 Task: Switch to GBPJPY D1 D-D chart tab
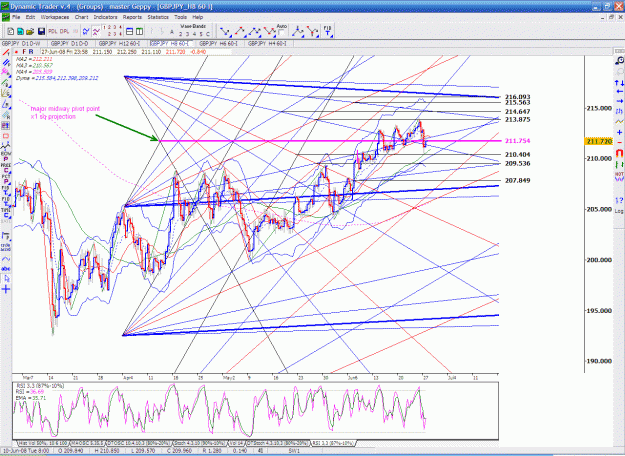(x=70, y=43)
